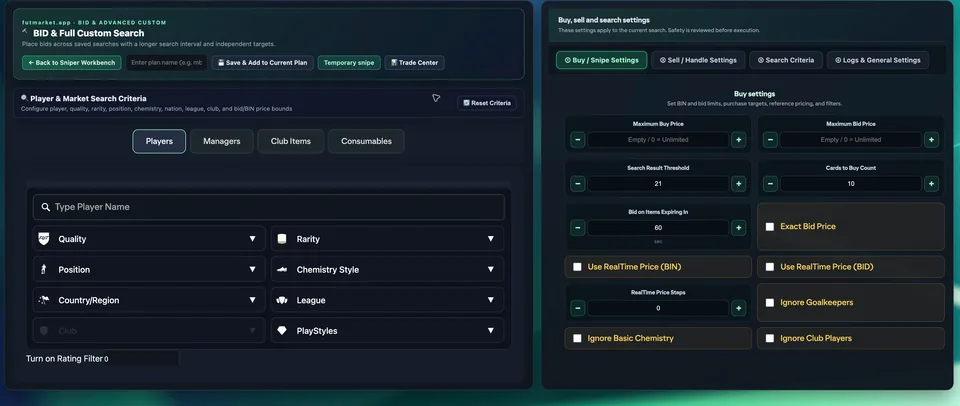Increase Cards to Buy Count
Screen dimensions: 960x406
(931, 184)
